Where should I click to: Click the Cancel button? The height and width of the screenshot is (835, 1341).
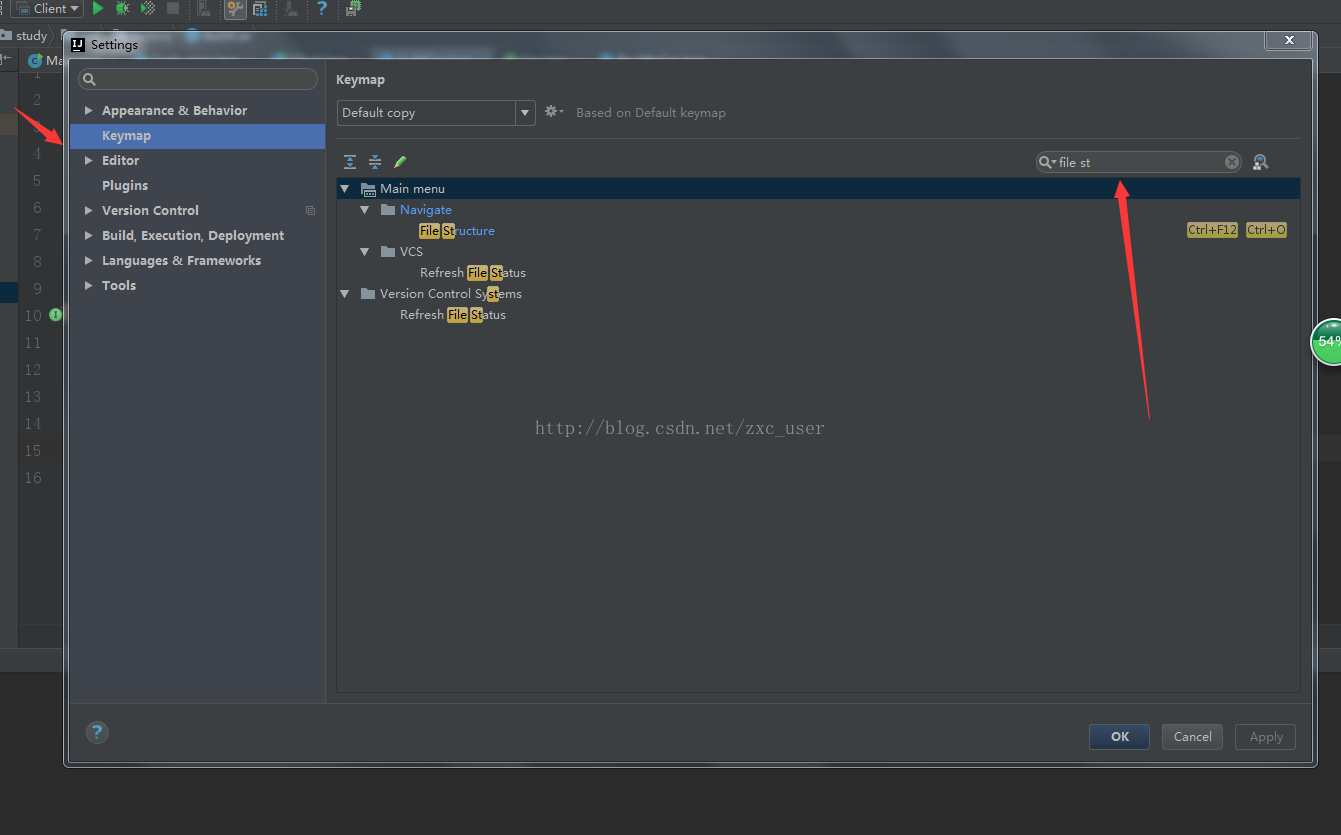[x=1192, y=737]
